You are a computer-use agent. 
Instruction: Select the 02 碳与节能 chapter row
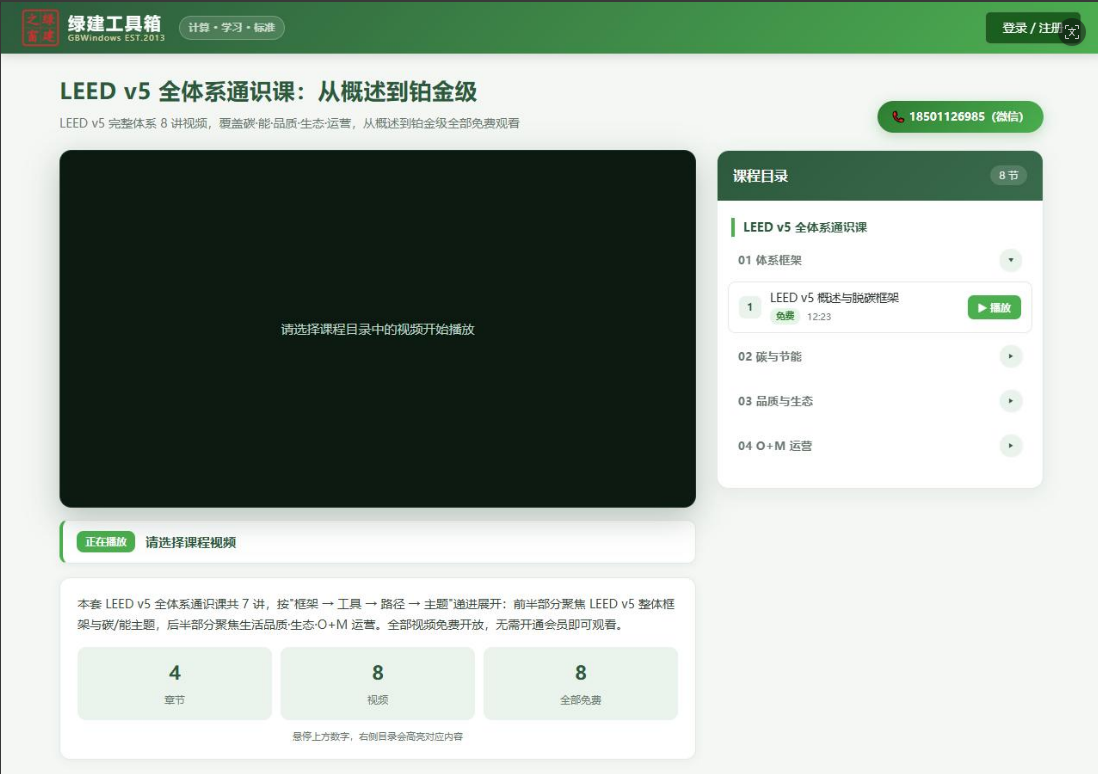(880, 356)
